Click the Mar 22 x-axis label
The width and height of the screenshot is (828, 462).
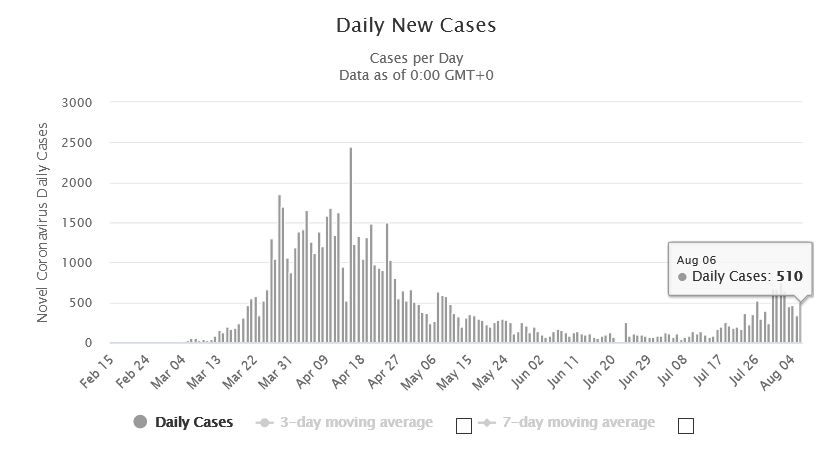240,372
